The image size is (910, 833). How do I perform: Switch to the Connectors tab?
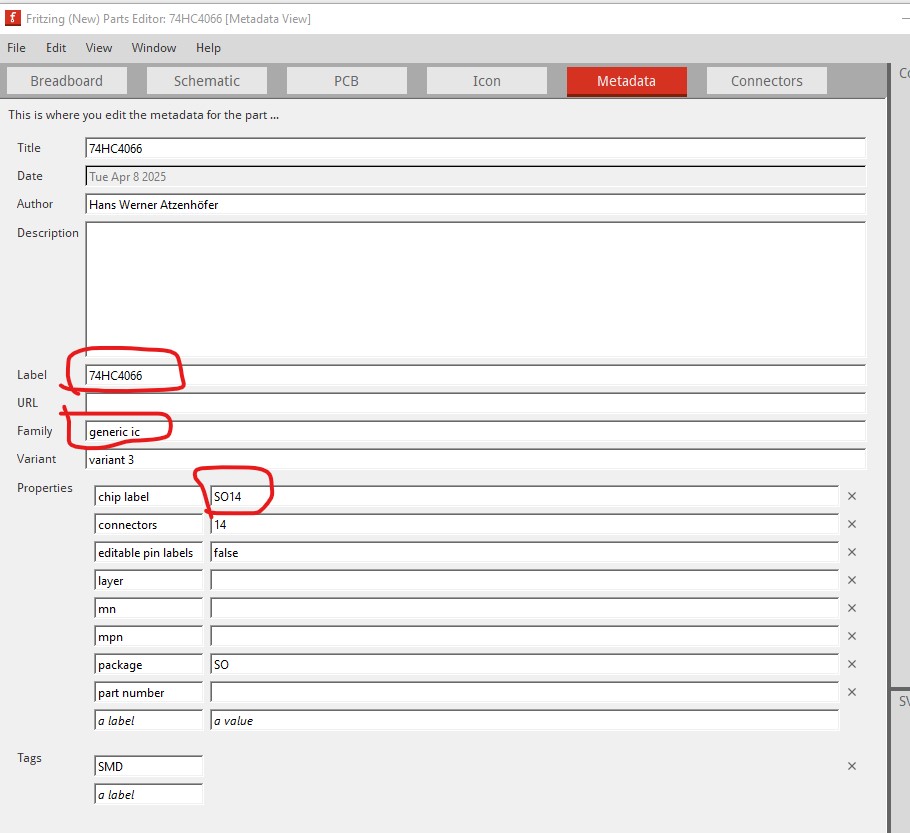[x=767, y=81]
